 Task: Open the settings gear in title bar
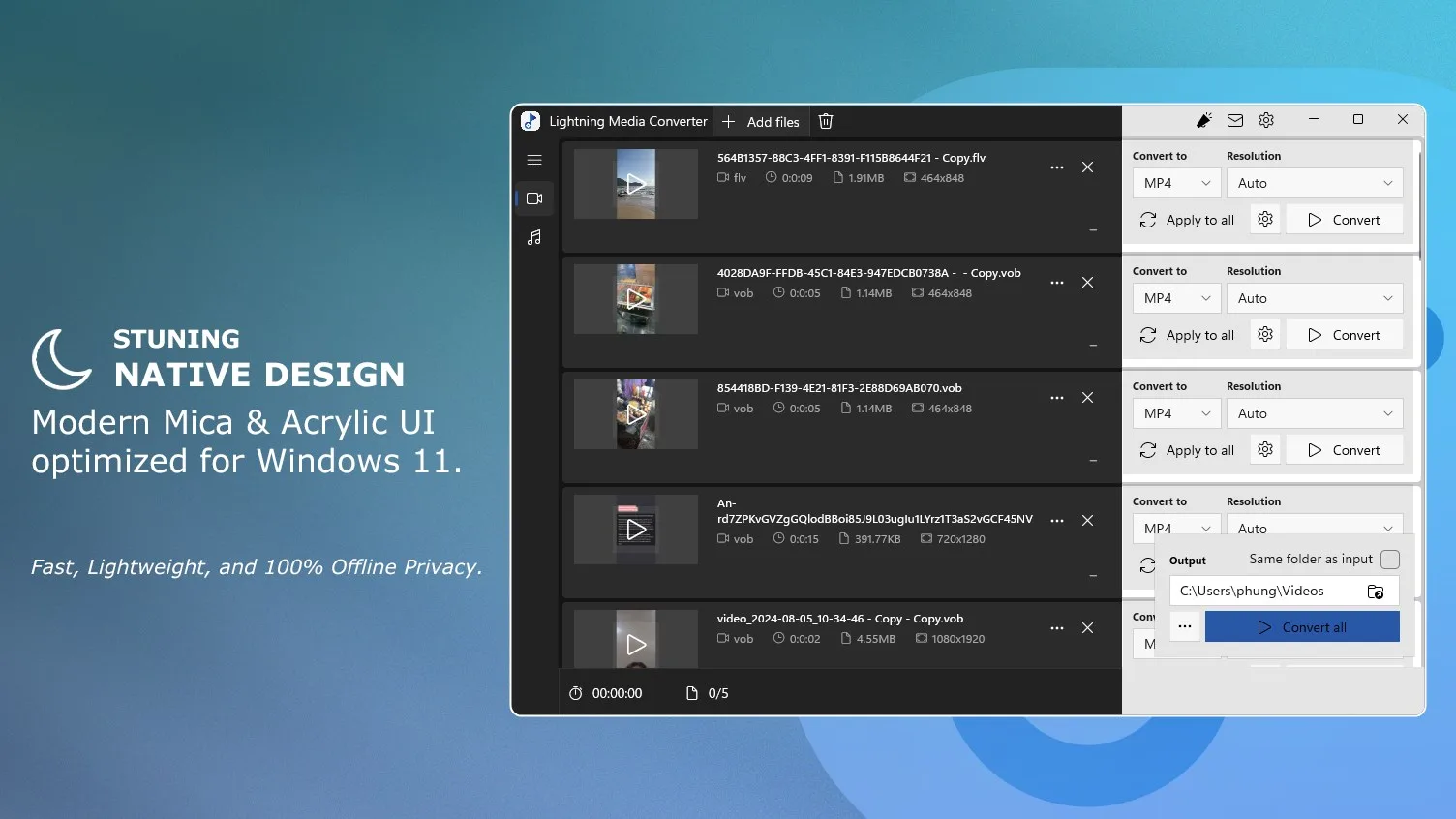(x=1266, y=120)
